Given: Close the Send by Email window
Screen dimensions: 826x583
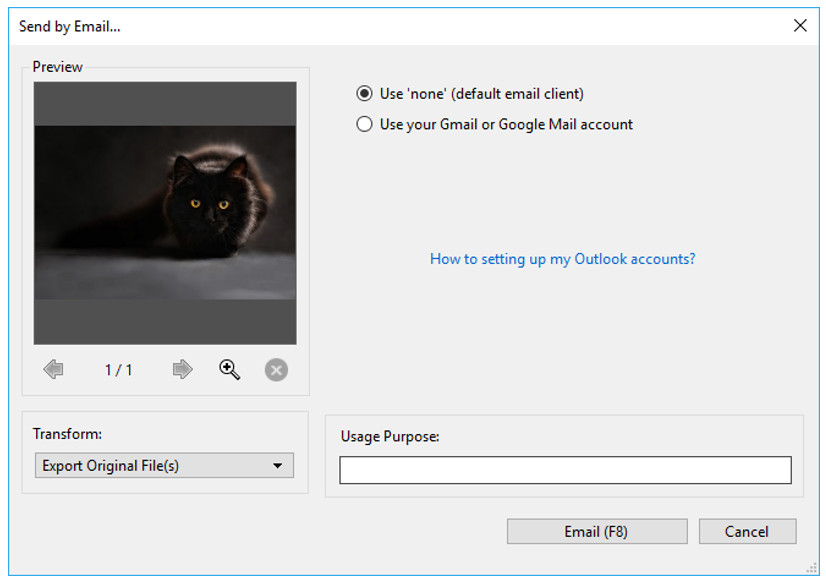Looking at the screenshot, I should [x=800, y=25].
